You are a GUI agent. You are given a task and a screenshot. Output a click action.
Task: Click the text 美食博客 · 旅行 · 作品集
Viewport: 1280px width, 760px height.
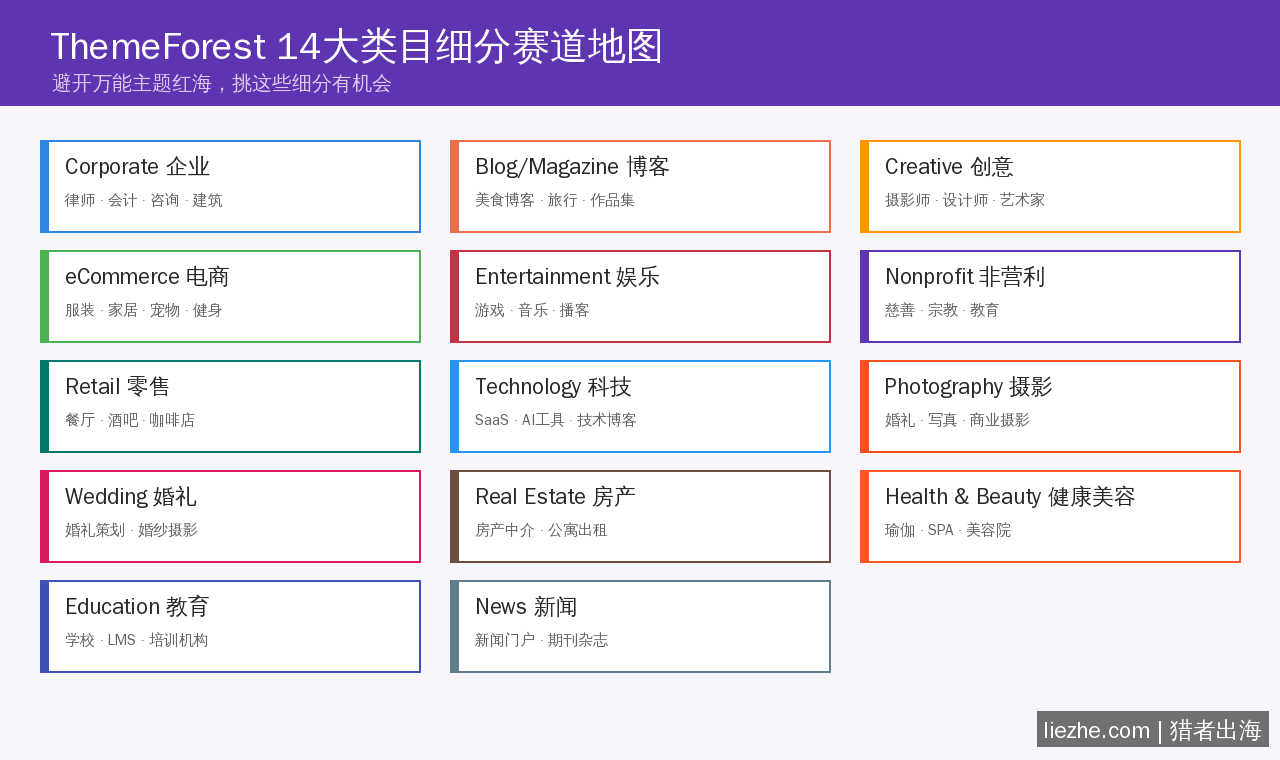555,200
